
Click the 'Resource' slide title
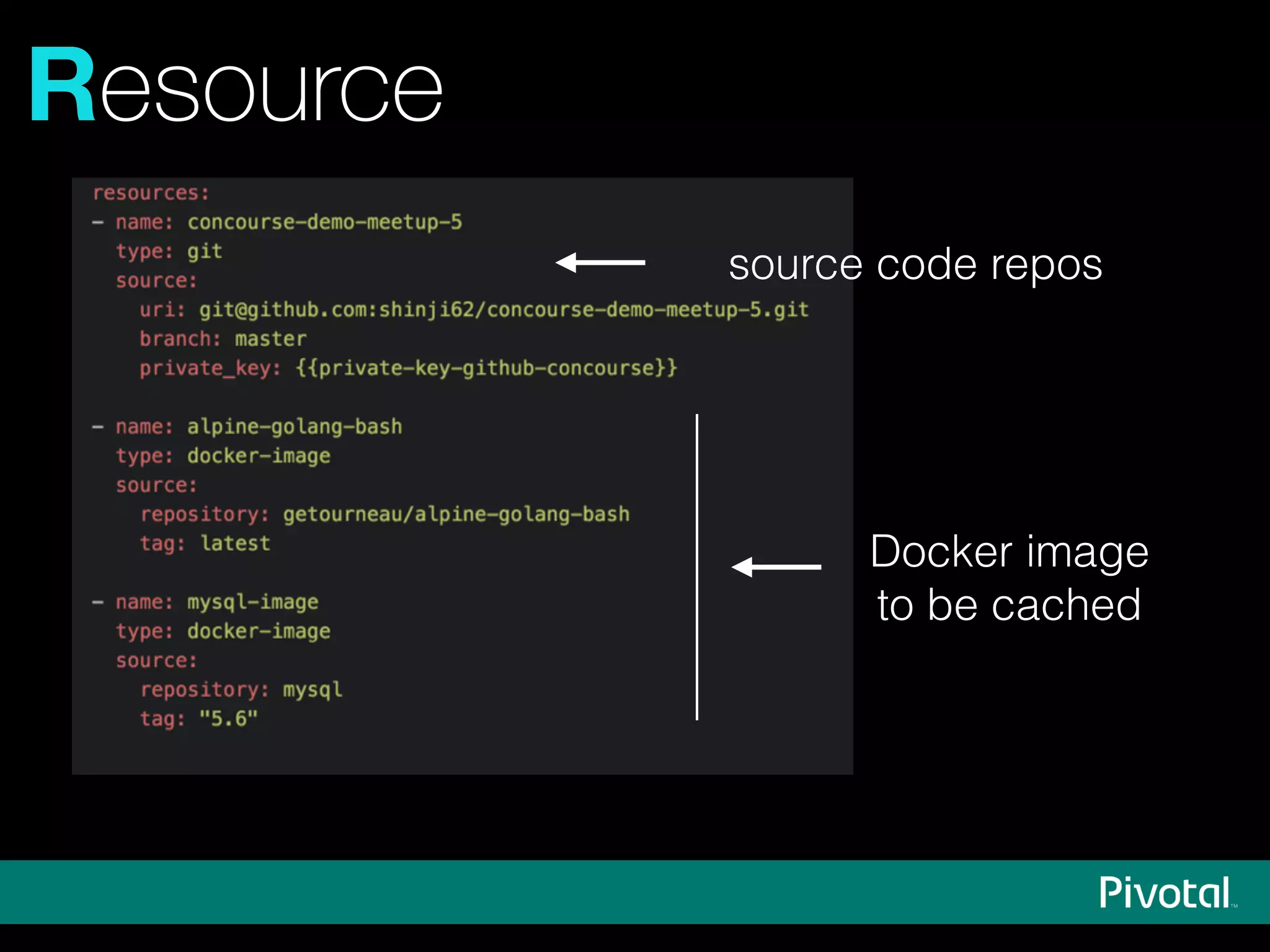237,86
